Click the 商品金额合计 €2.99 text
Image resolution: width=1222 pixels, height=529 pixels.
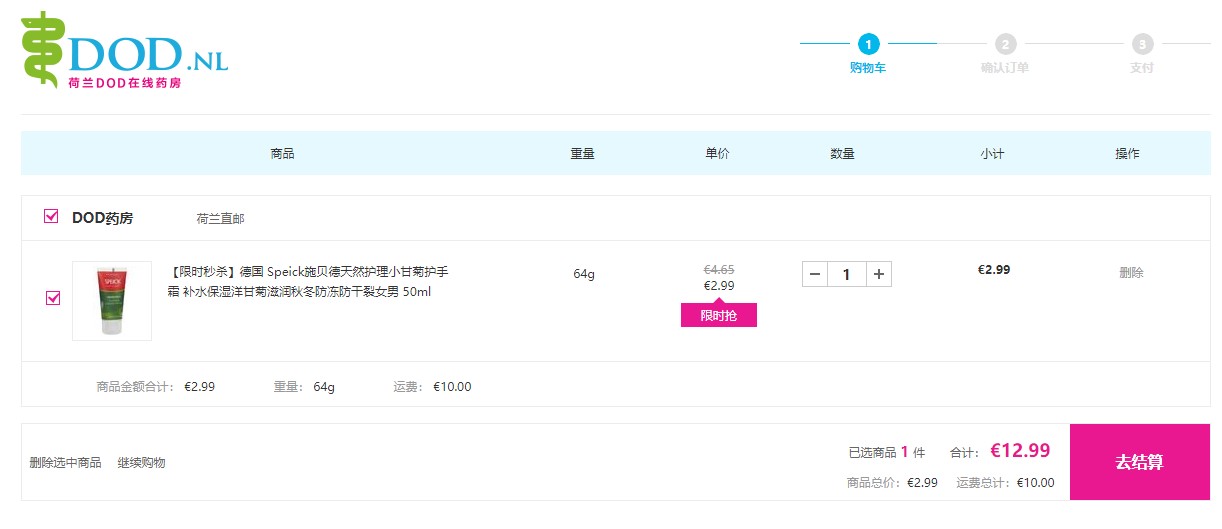pos(156,387)
